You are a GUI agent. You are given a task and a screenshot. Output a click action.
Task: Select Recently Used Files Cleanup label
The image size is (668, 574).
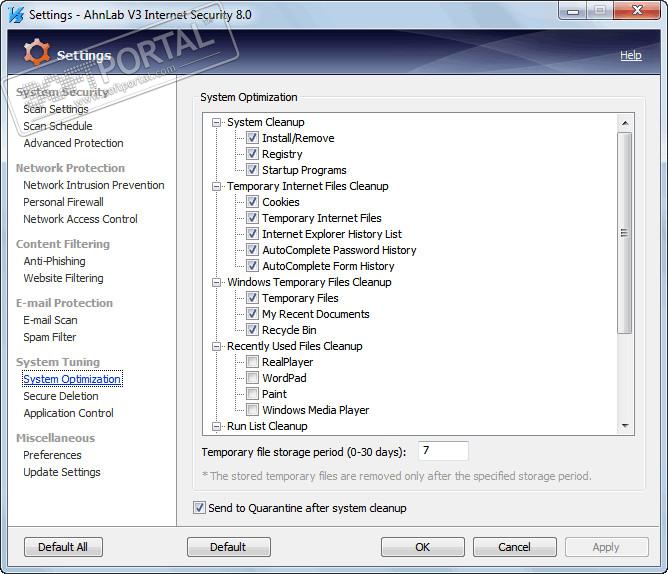[x=295, y=346]
